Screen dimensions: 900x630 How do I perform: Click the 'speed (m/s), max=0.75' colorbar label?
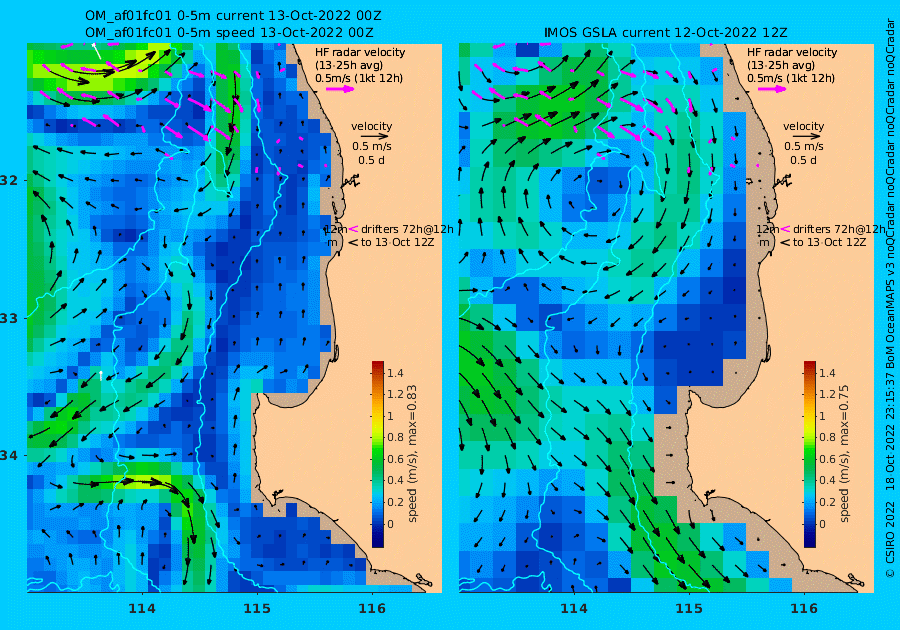pyautogui.click(x=844, y=454)
